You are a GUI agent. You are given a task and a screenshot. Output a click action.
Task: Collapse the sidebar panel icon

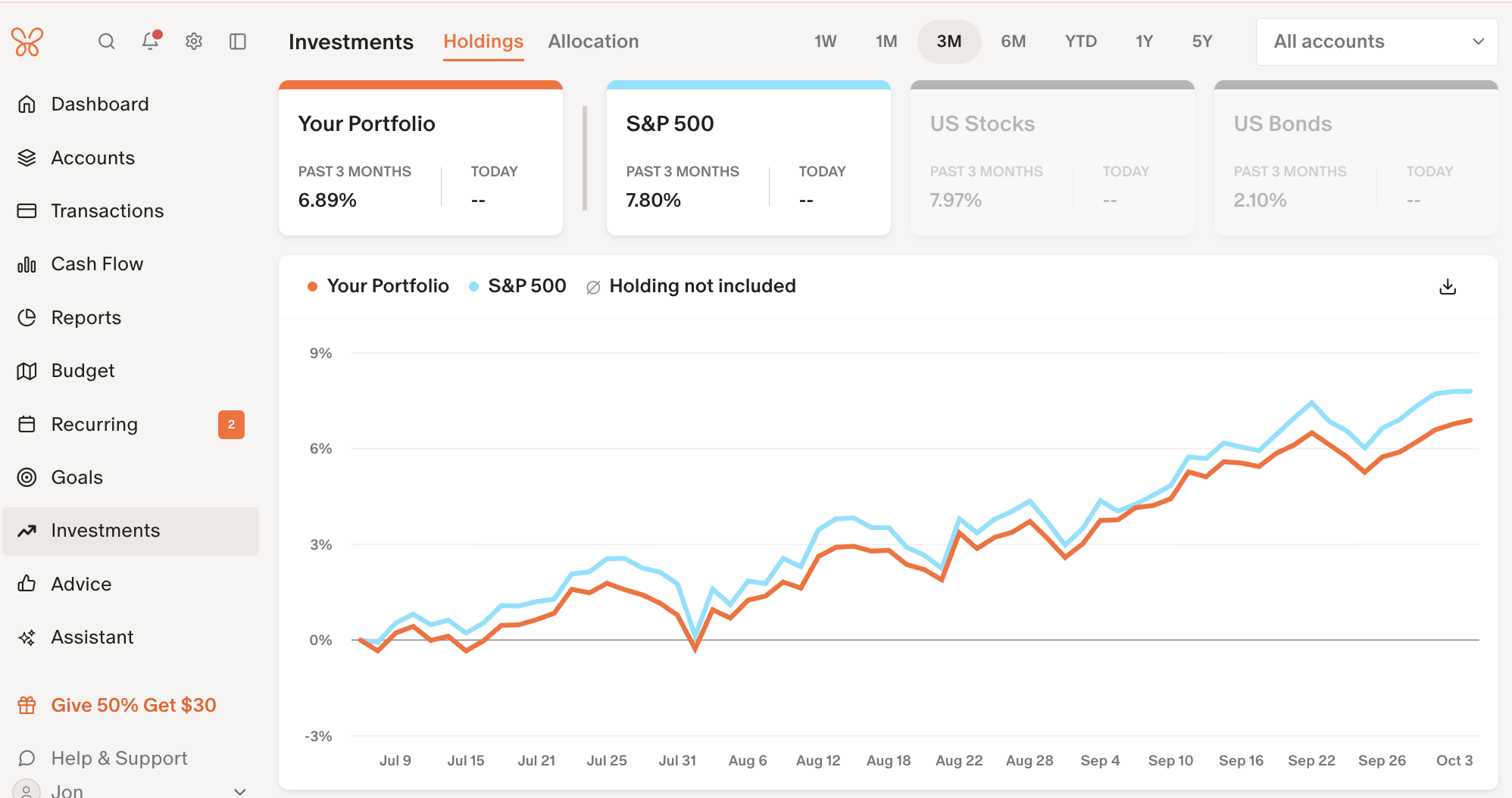(238, 42)
